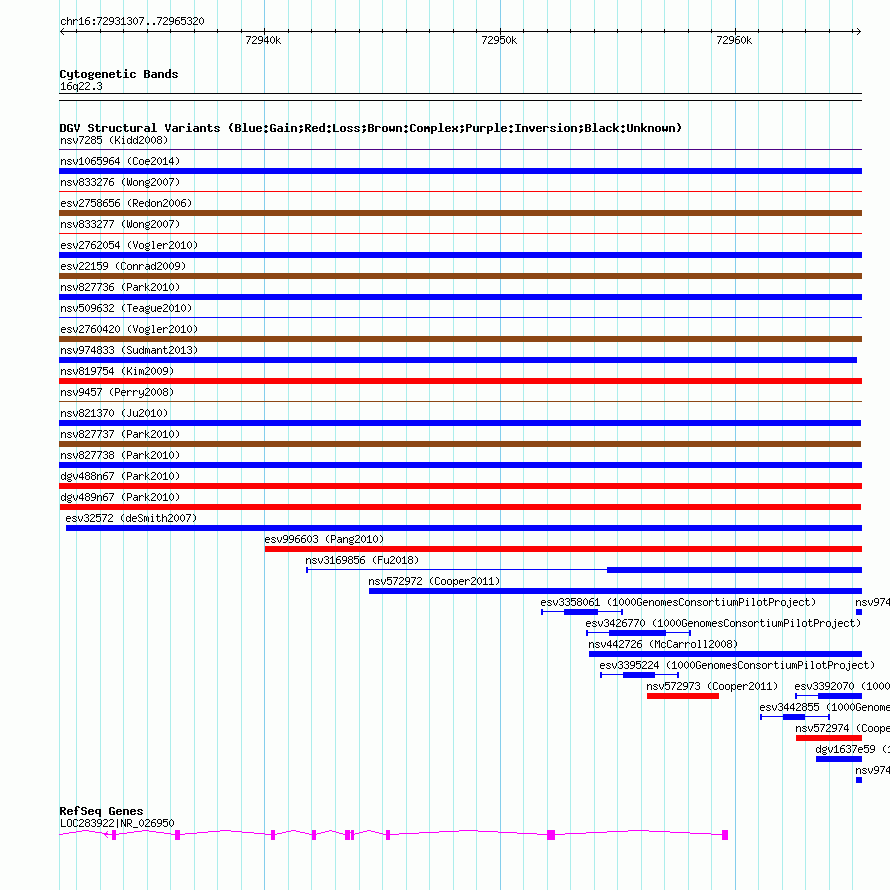Click nsv572973 (Cooper2011) variant label

click(712, 686)
